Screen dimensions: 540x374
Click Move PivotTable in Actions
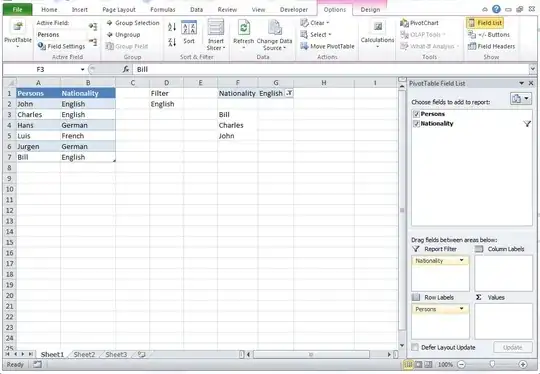click(327, 46)
